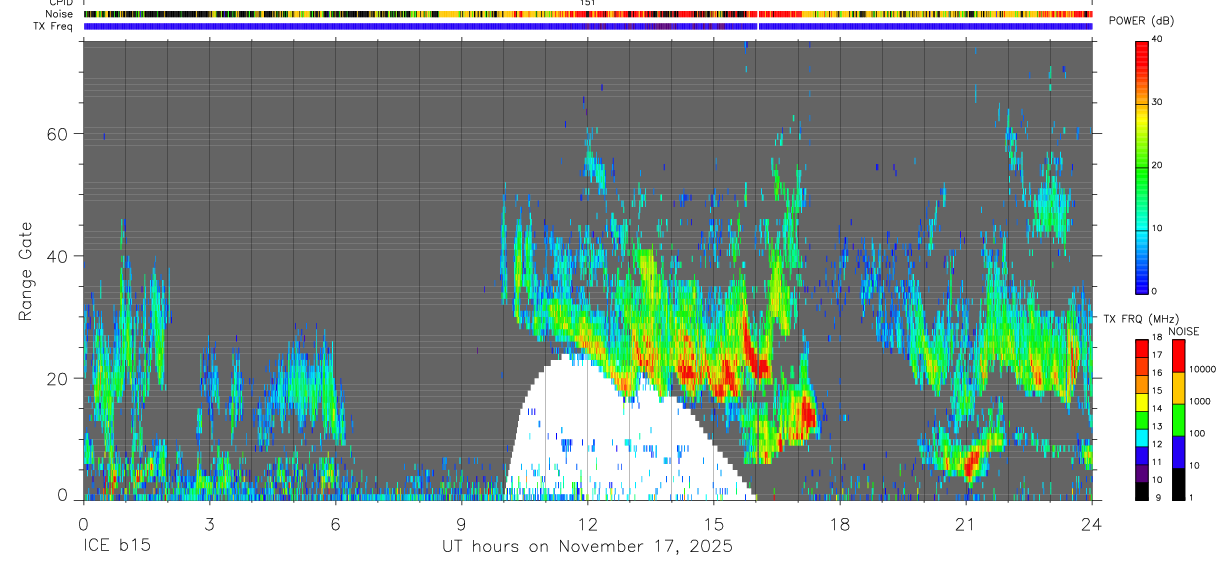1228x567 pixels.
Task: Click the 24 hour tick label
Action: coord(1091,524)
